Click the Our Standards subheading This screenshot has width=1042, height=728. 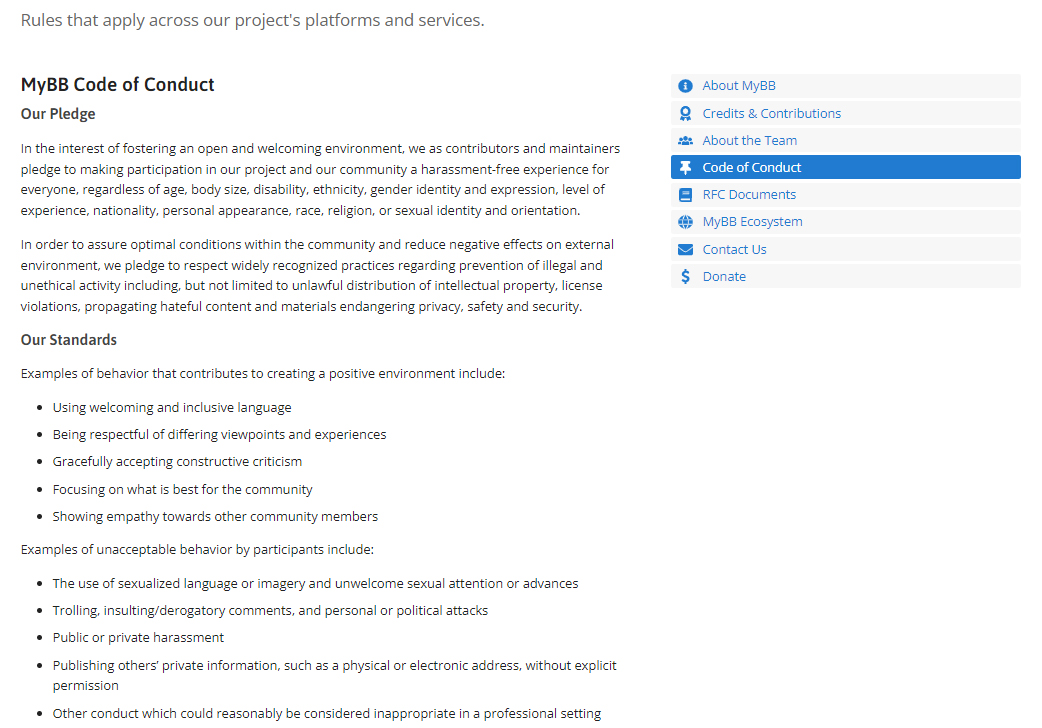click(x=68, y=340)
